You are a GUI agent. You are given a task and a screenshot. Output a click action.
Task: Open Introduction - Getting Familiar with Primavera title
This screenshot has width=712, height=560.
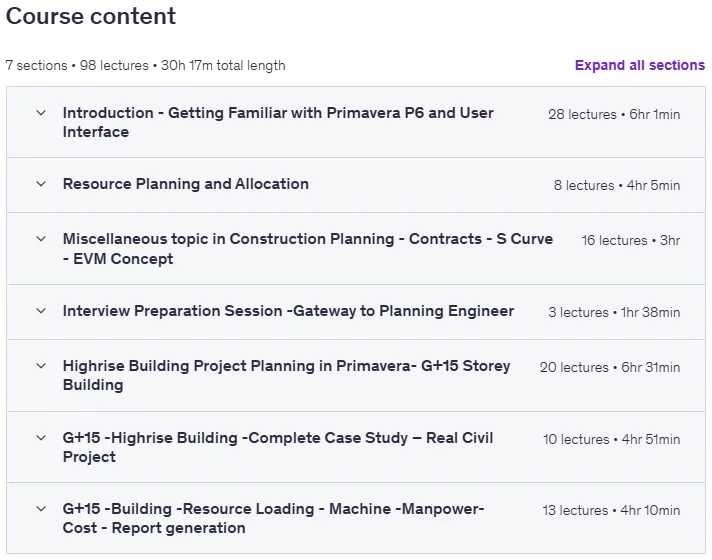point(278,122)
